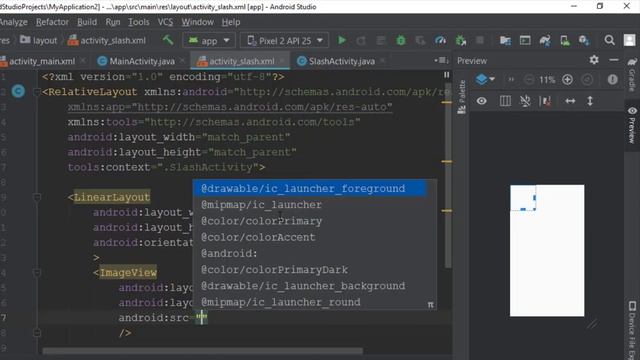
Task: Open the Palette side panel
Action: pyautogui.click(x=462, y=97)
